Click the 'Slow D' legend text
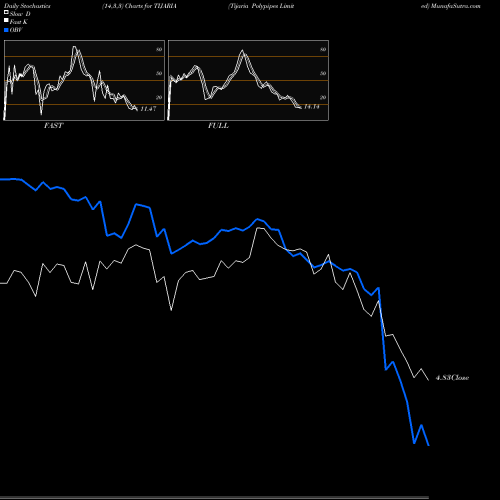Screen dimensions: 500x500 (20, 14)
